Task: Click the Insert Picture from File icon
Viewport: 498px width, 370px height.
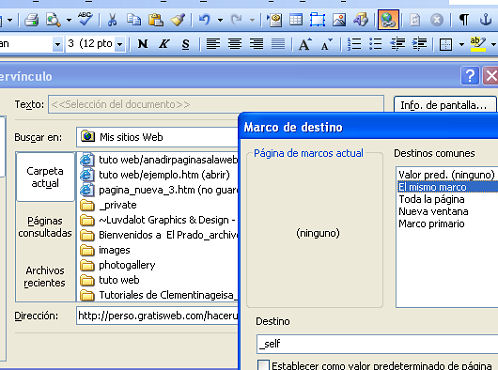Action: 339,20
